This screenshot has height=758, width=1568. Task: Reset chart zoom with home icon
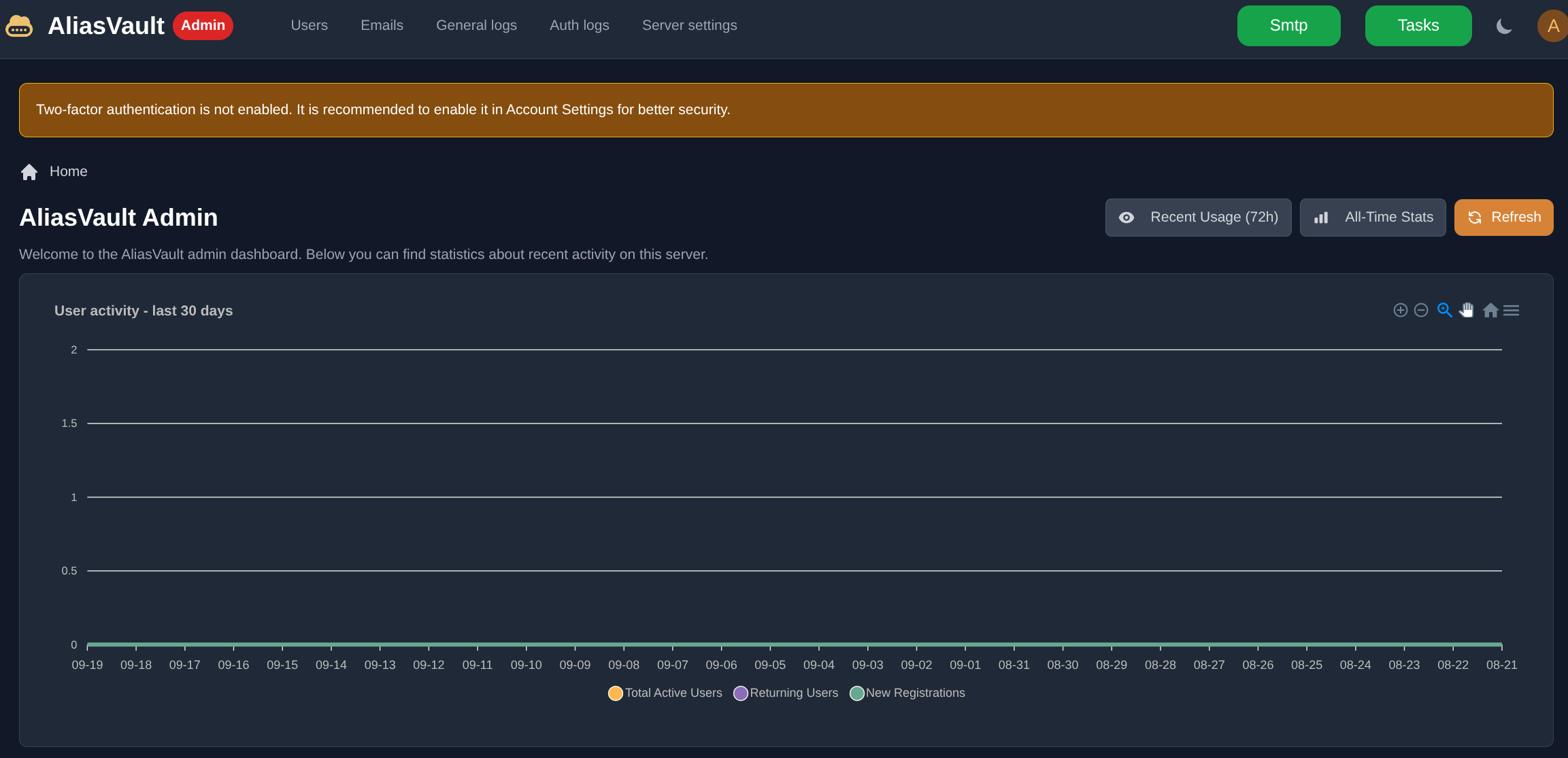coord(1490,311)
